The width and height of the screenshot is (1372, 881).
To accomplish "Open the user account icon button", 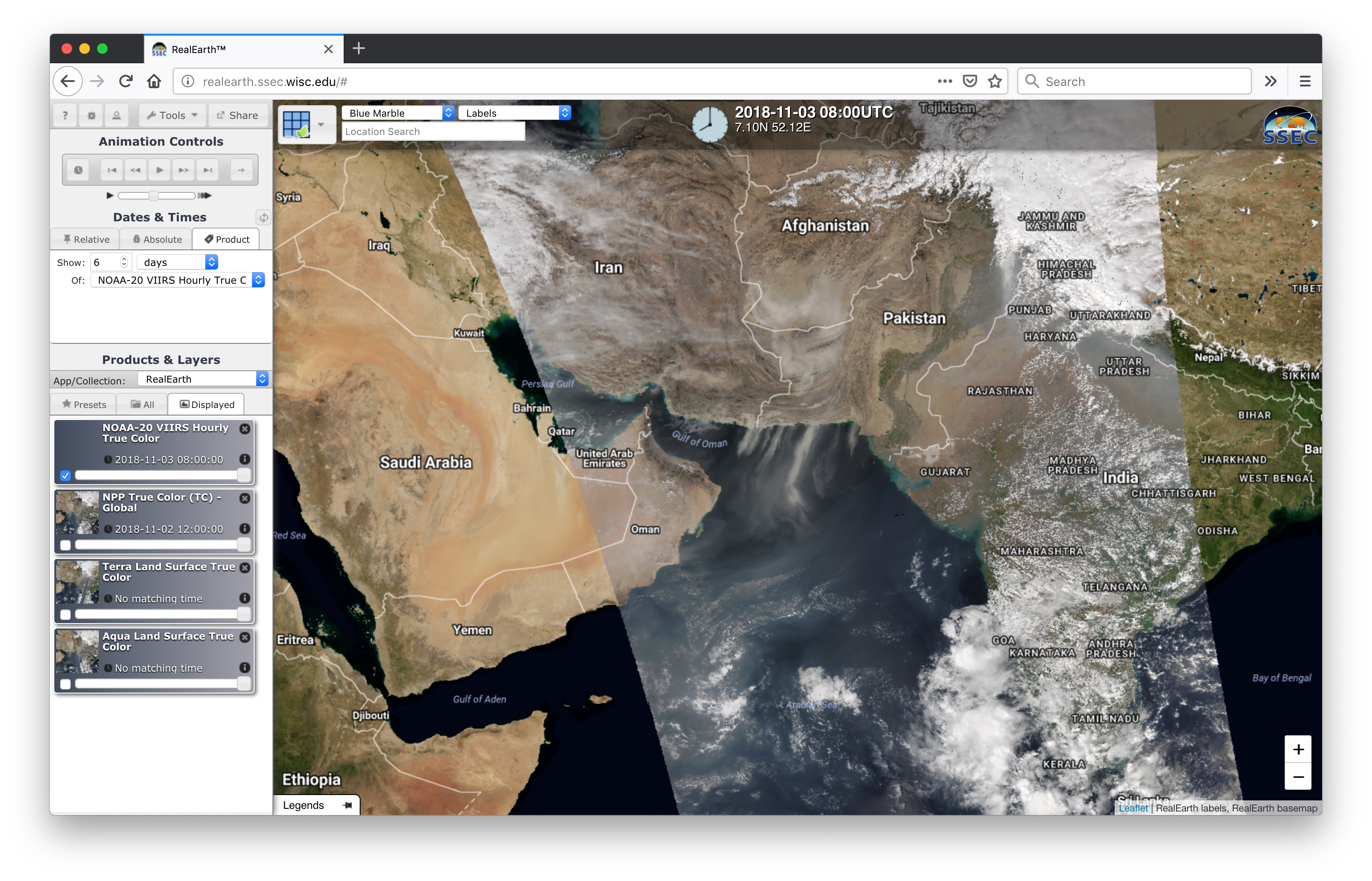I will pyautogui.click(x=117, y=115).
